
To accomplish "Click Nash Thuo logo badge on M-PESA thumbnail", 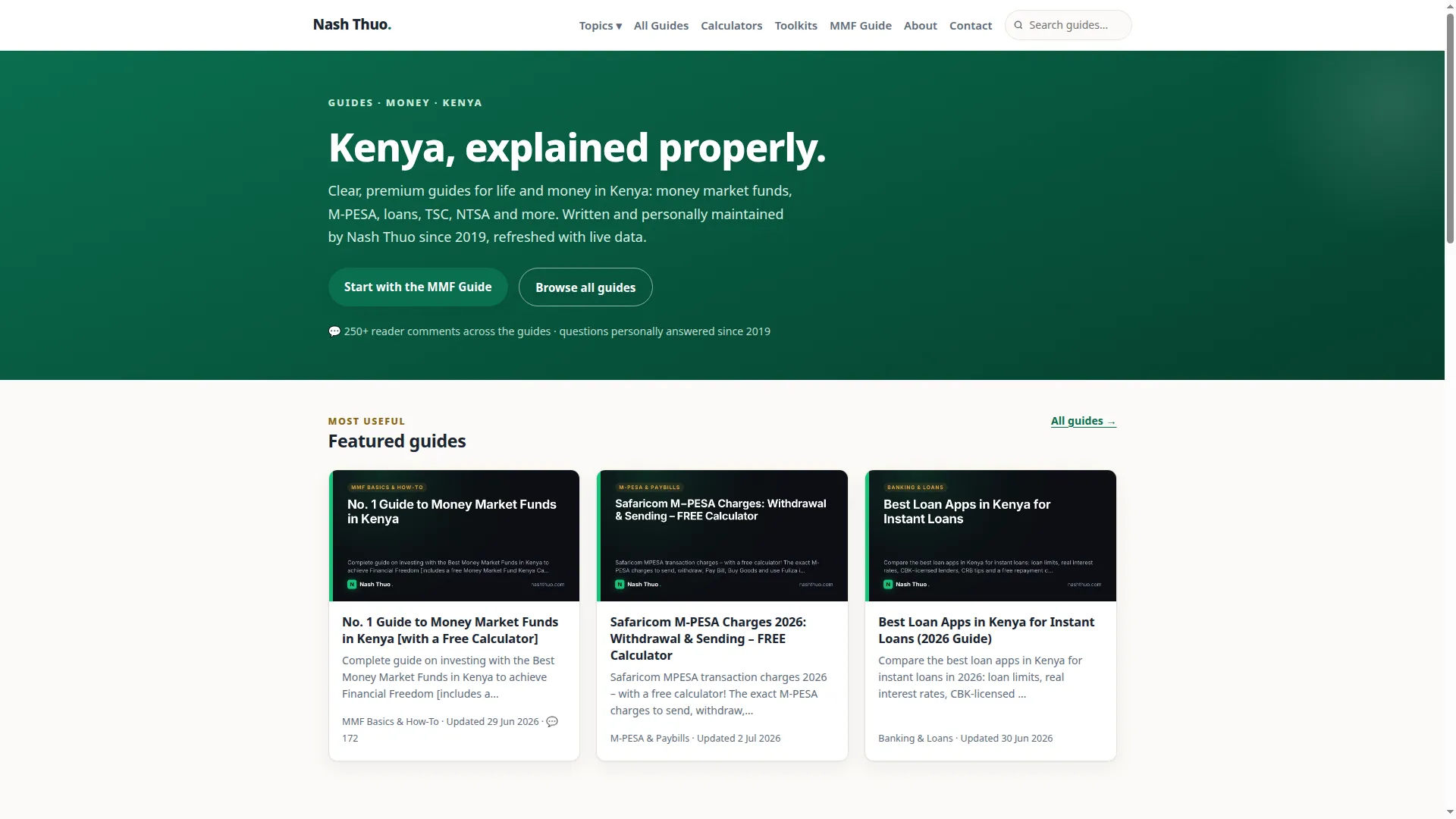I will point(620,585).
